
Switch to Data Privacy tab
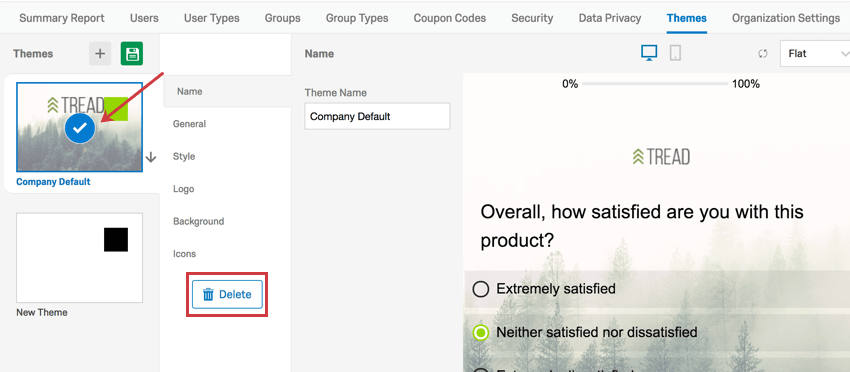[x=609, y=18]
